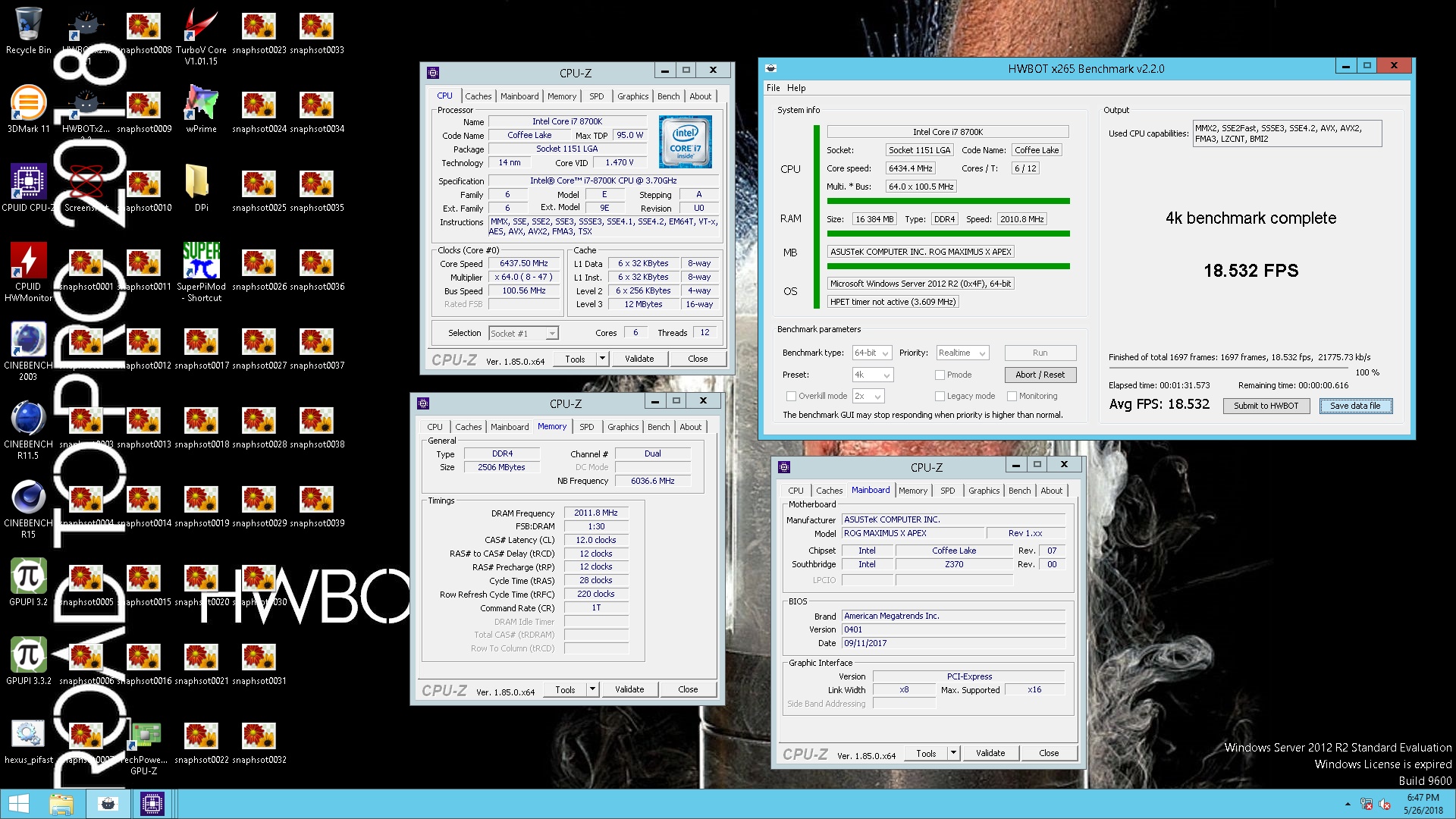Viewport: 1456px width, 819px height.
Task: Open the 3DMark 11 desktop icon
Action: tap(28, 109)
